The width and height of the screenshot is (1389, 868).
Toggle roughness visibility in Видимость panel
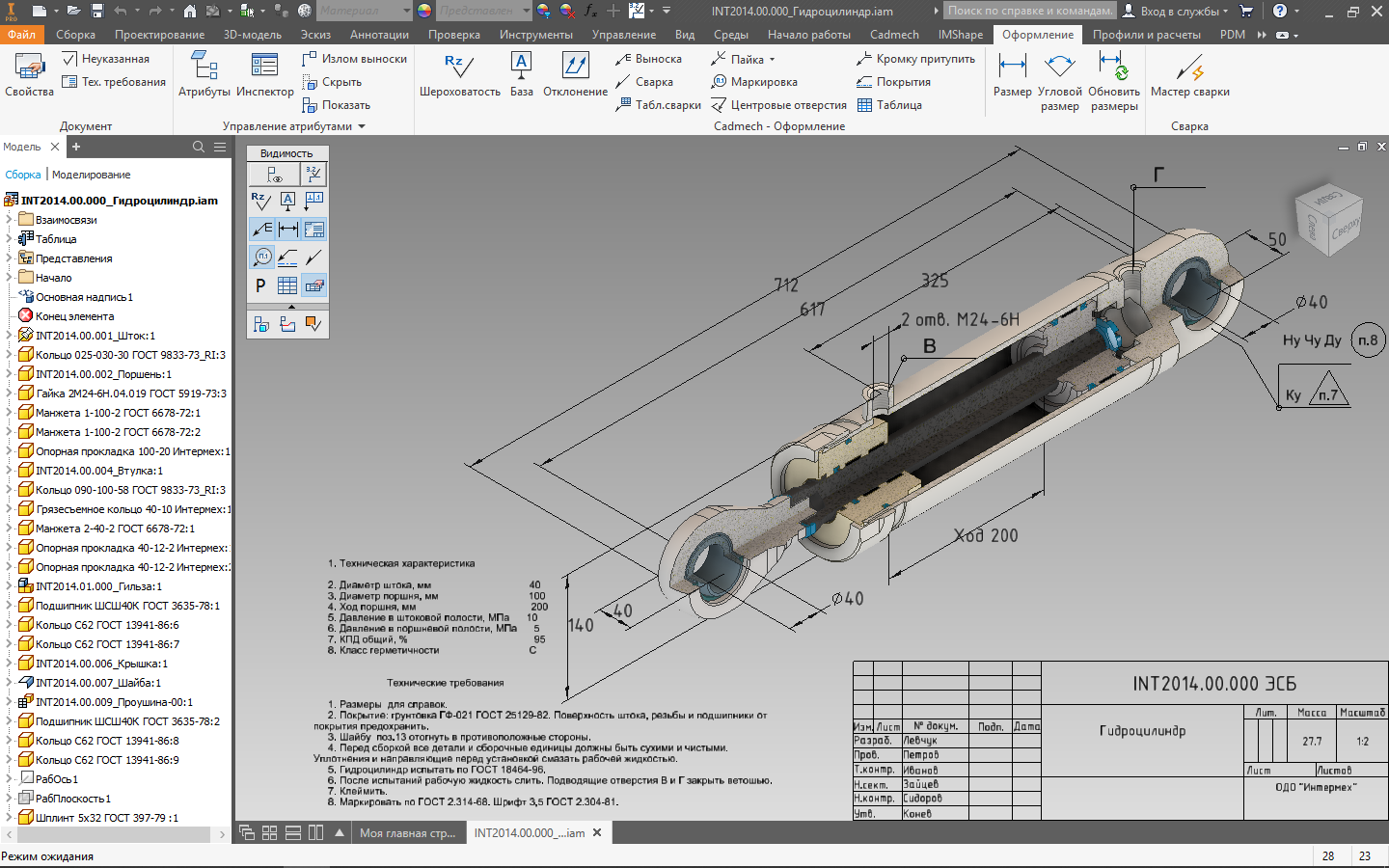[260, 201]
